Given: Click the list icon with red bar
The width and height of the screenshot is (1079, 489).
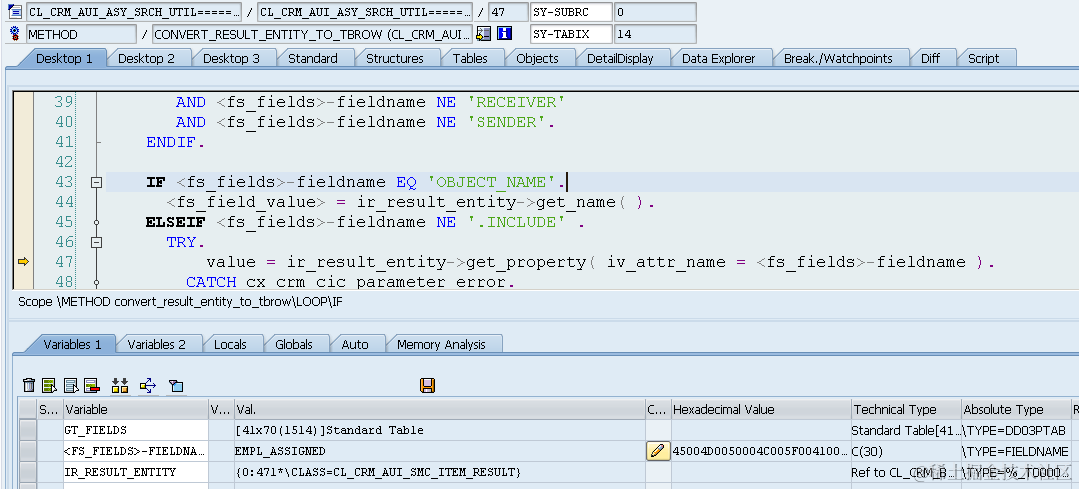Looking at the screenshot, I should tap(92, 385).
